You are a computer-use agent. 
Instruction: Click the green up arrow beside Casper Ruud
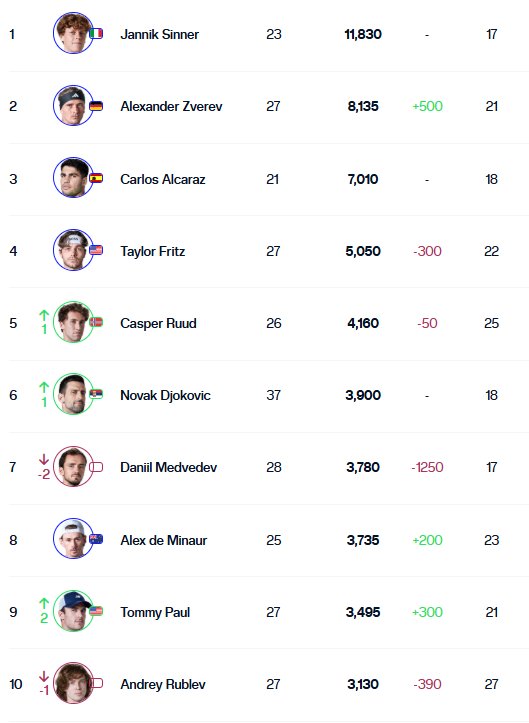click(44, 315)
